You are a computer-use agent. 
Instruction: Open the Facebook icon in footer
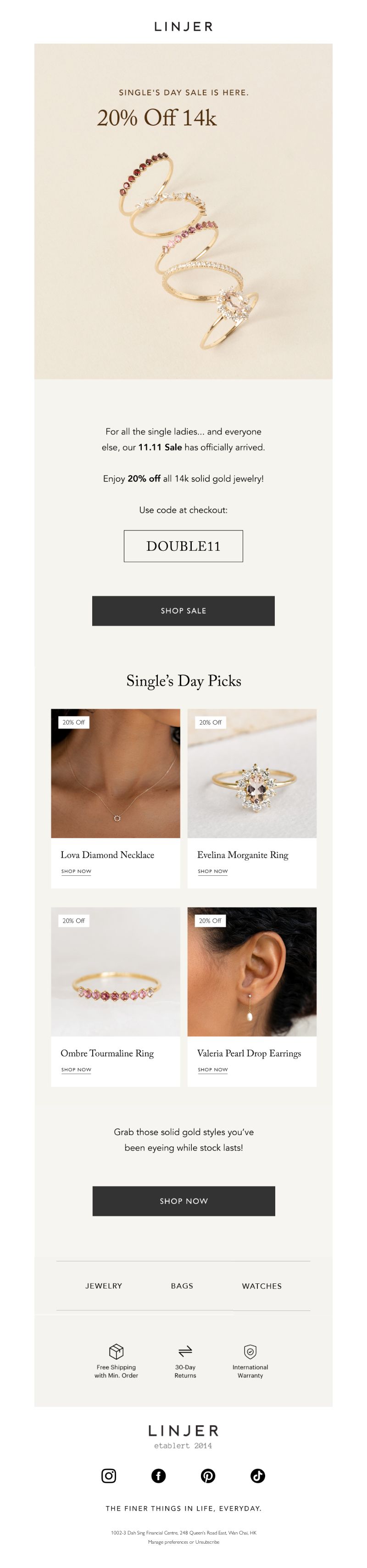(158, 1475)
